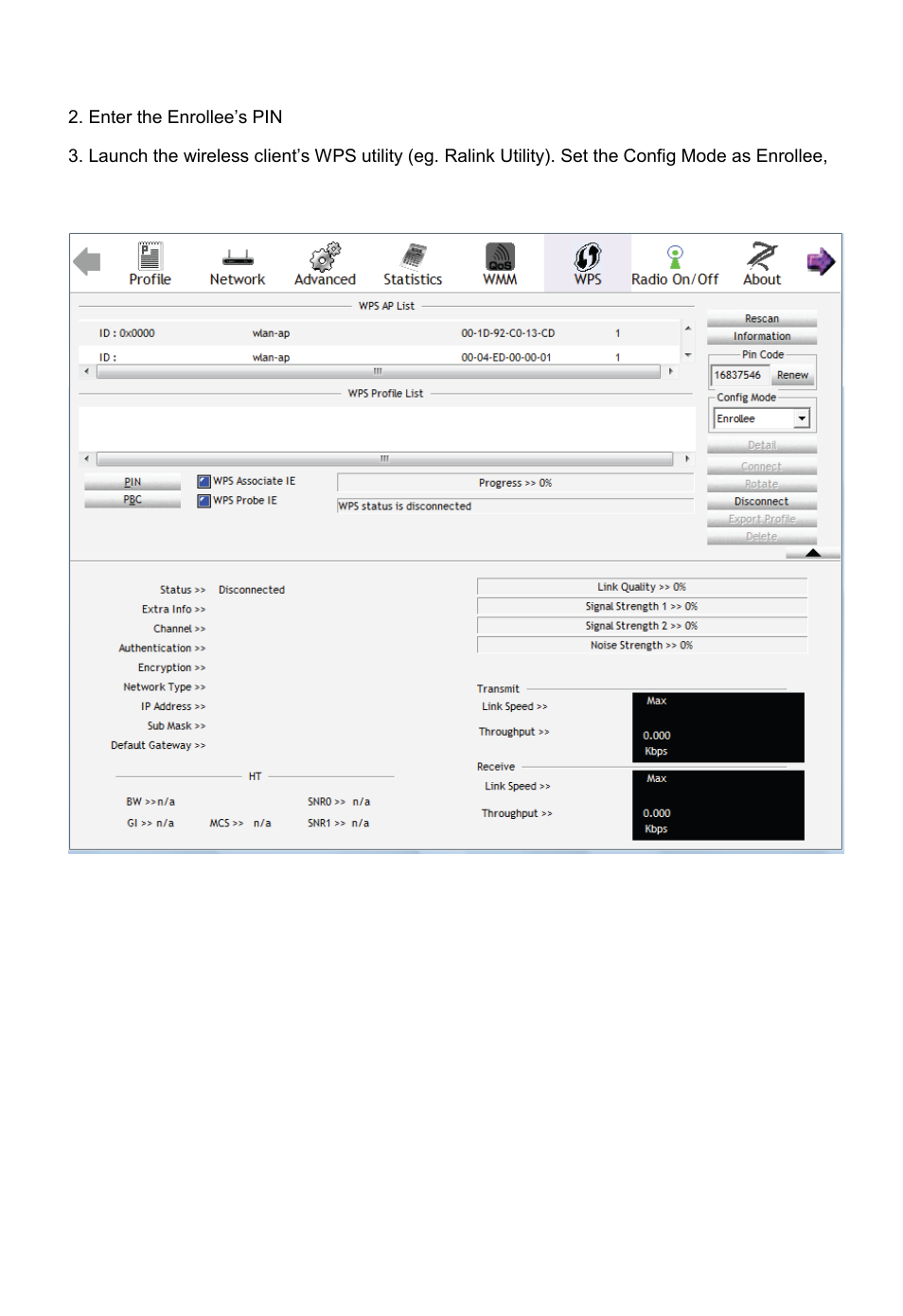
Task: Click the WPS status is disconnected text
Action: coord(405,507)
